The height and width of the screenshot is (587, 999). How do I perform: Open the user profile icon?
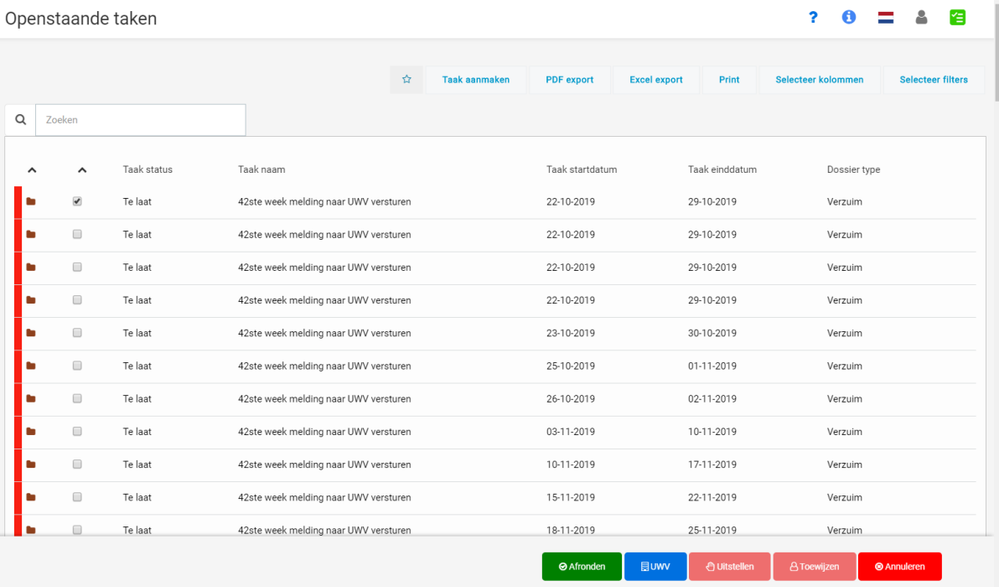point(921,17)
